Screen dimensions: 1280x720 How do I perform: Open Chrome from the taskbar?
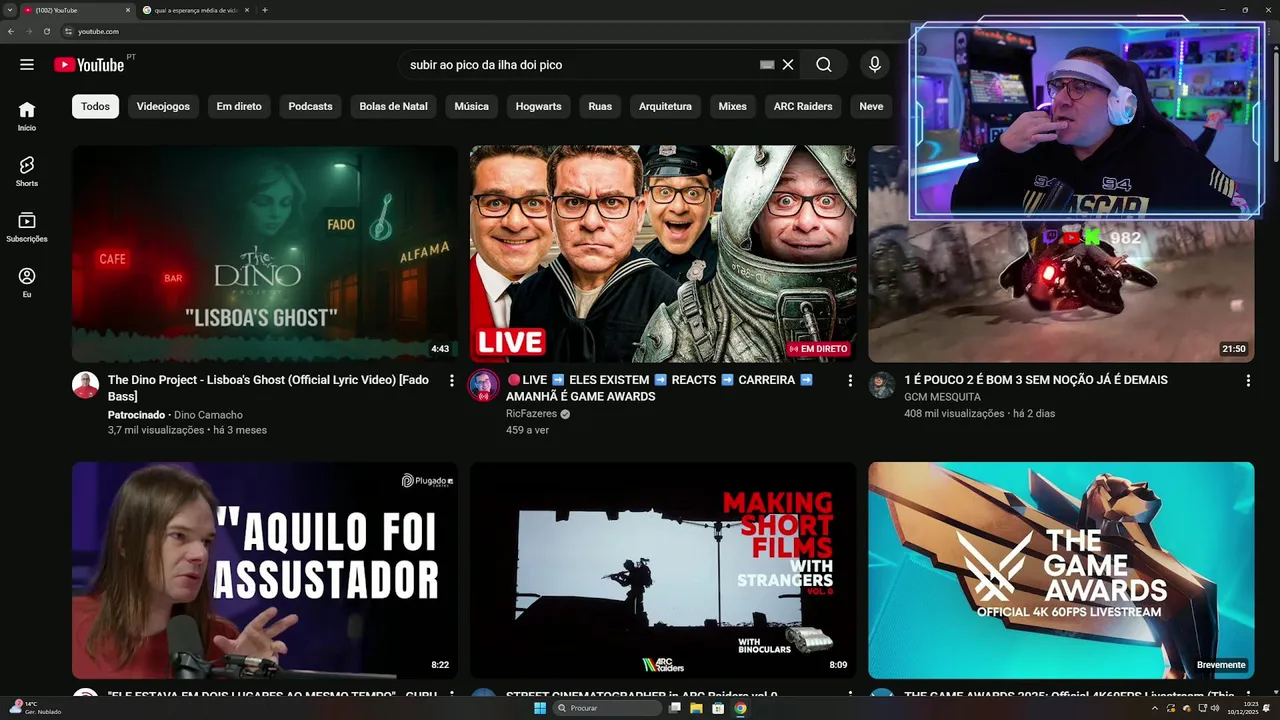(740, 708)
